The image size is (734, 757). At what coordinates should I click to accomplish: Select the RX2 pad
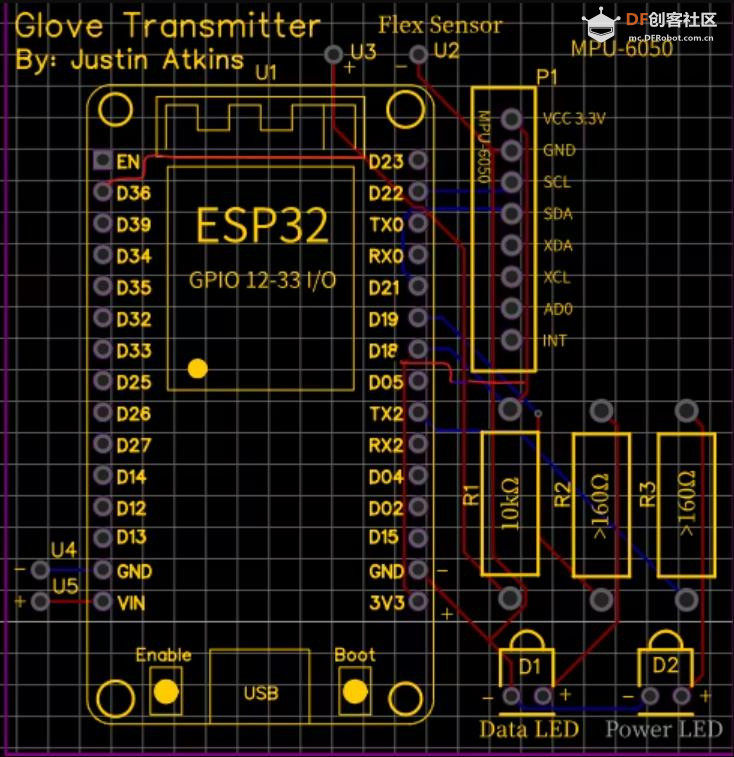(418, 444)
